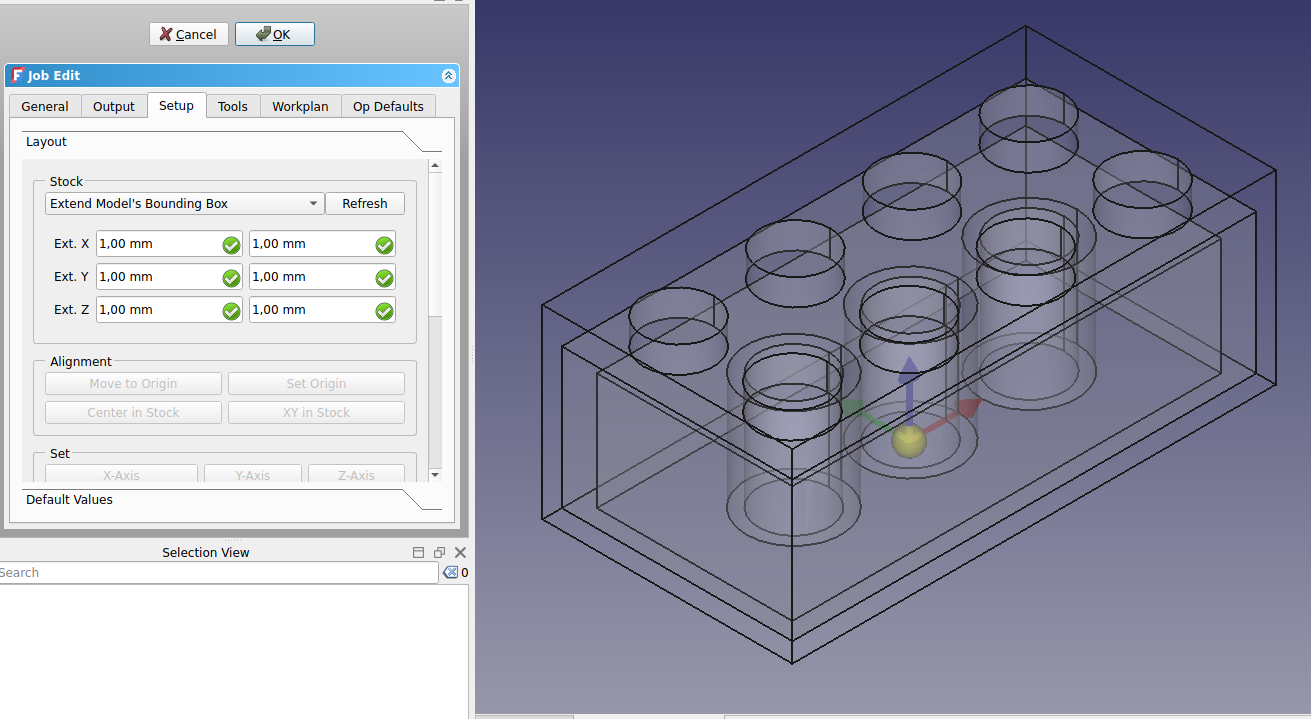Click the FreeCAD logo in Job Edit header
The height and width of the screenshot is (719, 1311).
pyautogui.click(x=17, y=76)
